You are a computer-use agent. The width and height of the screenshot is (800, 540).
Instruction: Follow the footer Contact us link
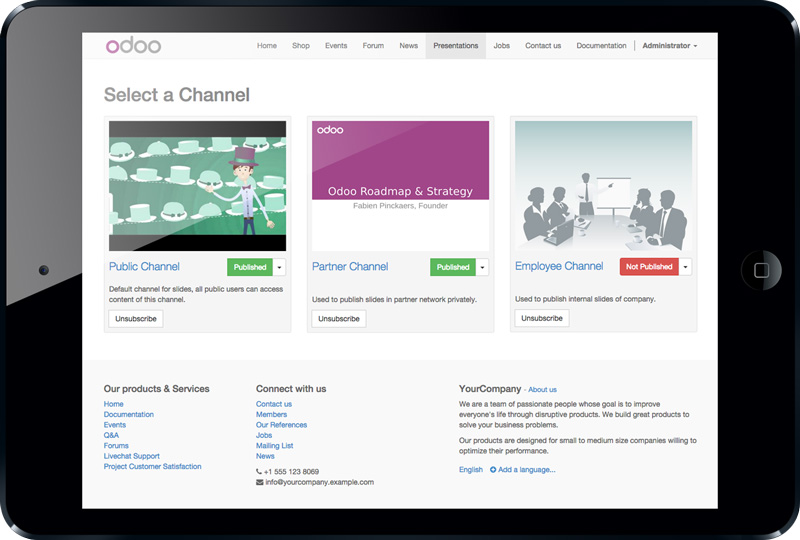coord(274,404)
